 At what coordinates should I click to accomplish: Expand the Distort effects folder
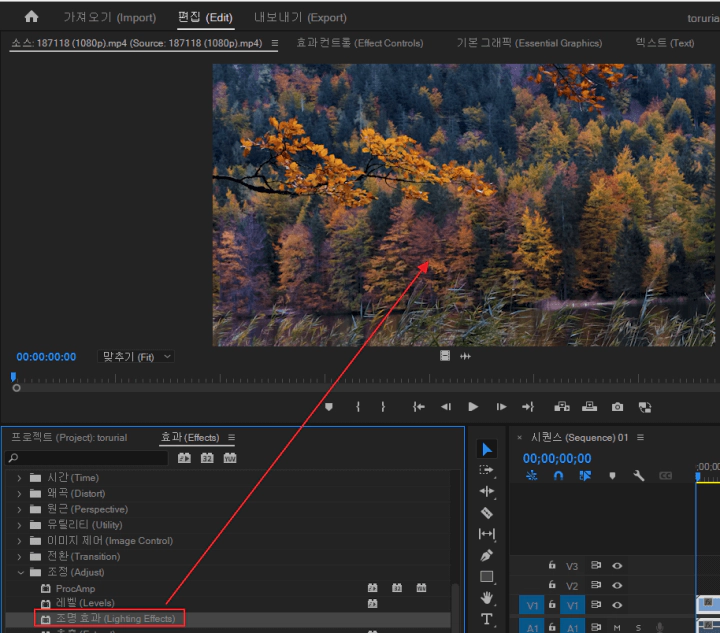pyautogui.click(x=19, y=494)
